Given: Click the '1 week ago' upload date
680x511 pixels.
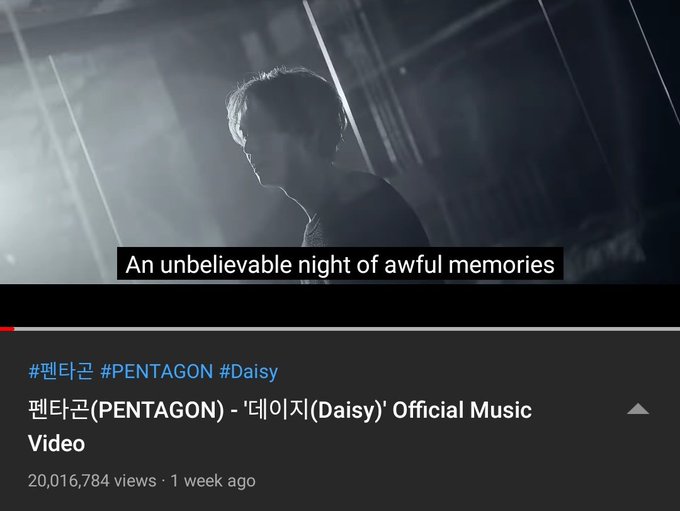Looking at the screenshot, I should pyautogui.click(x=213, y=481).
